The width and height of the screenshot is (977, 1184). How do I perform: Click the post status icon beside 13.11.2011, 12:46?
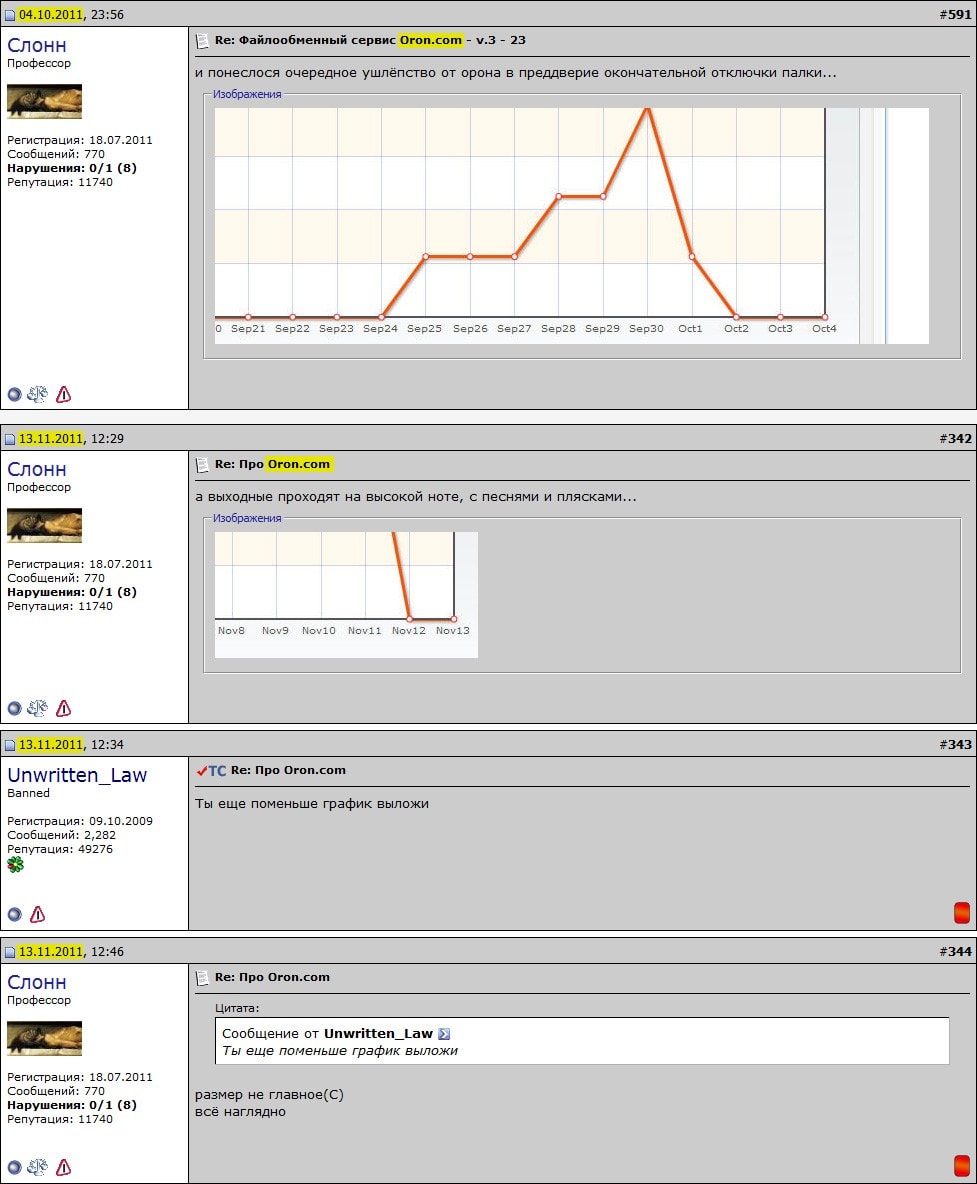pyautogui.click(x=10, y=952)
